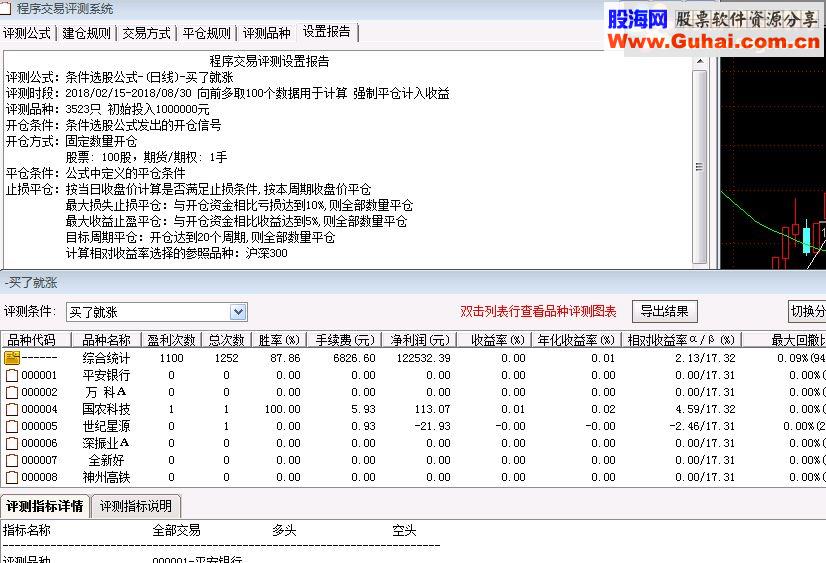The image size is (826, 563).
Task: Click the win rate value 87.86
Action: coord(285,358)
